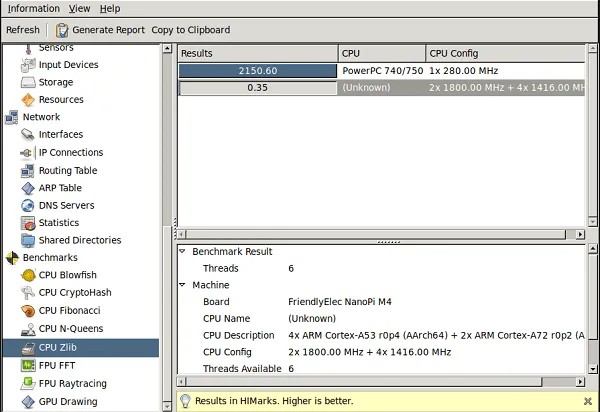Image resolution: width=600 pixels, height=412 pixels.
Task: Click results list scroll down arrow
Action: 592,221
